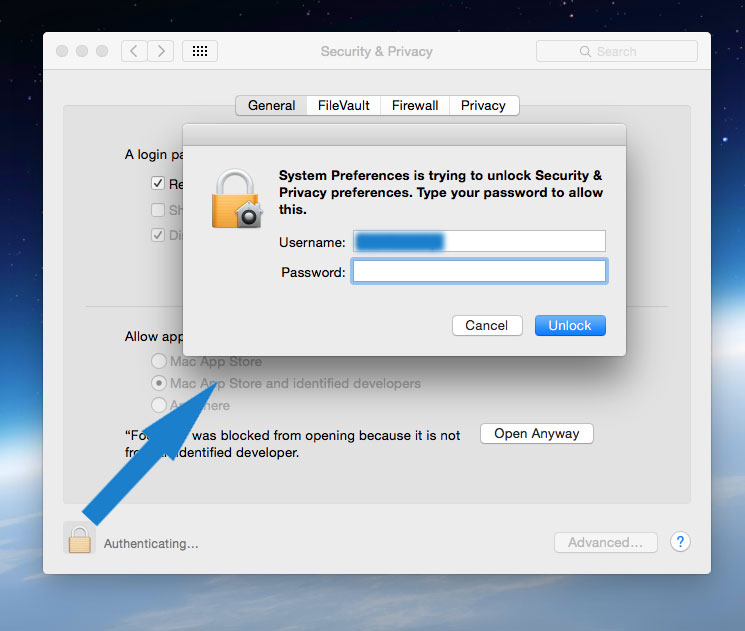
Task: Click the magnifier icon in Search
Action: pyautogui.click(x=585, y=51)
